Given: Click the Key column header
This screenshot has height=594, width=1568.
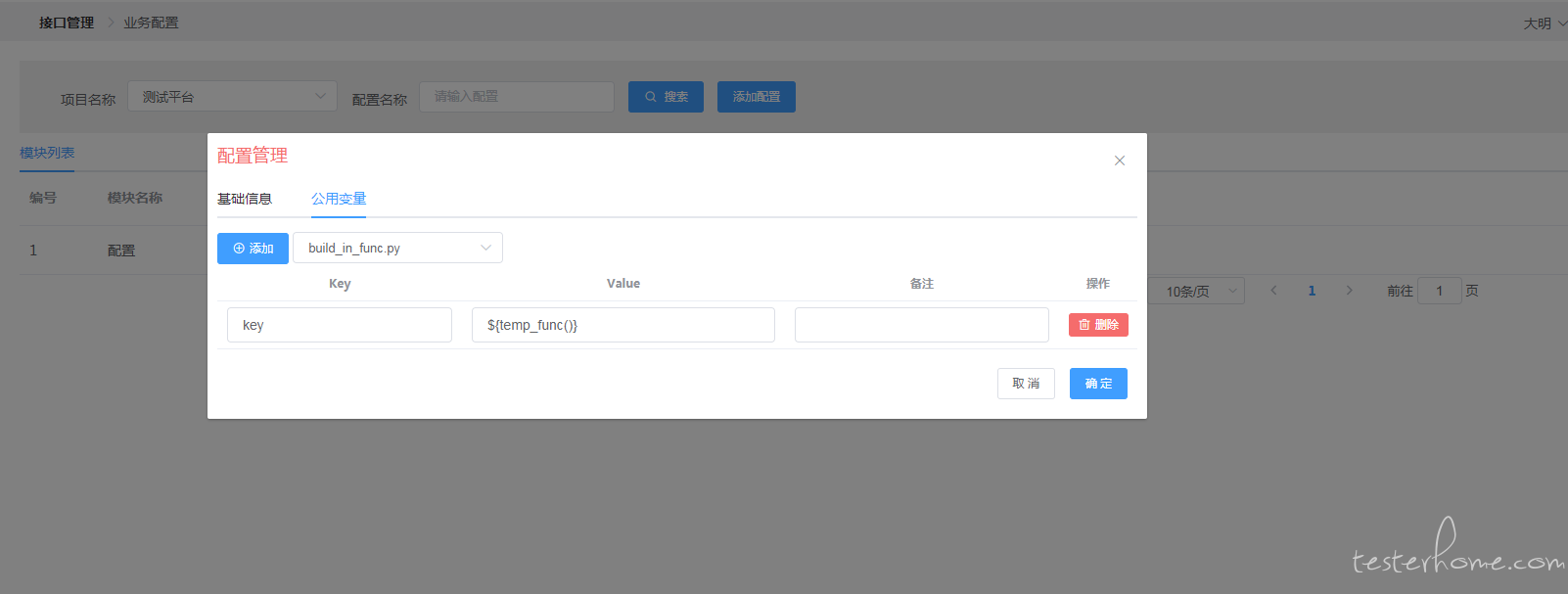Looking at the screenshot, I should click(340, 284).
